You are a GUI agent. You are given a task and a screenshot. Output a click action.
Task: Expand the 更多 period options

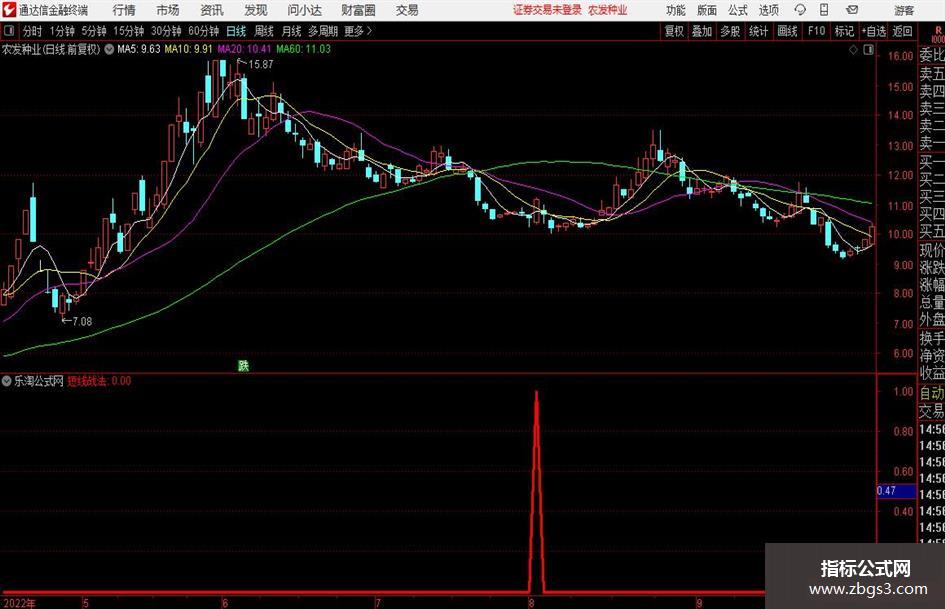pyautogui.click(x=358, y=31)
